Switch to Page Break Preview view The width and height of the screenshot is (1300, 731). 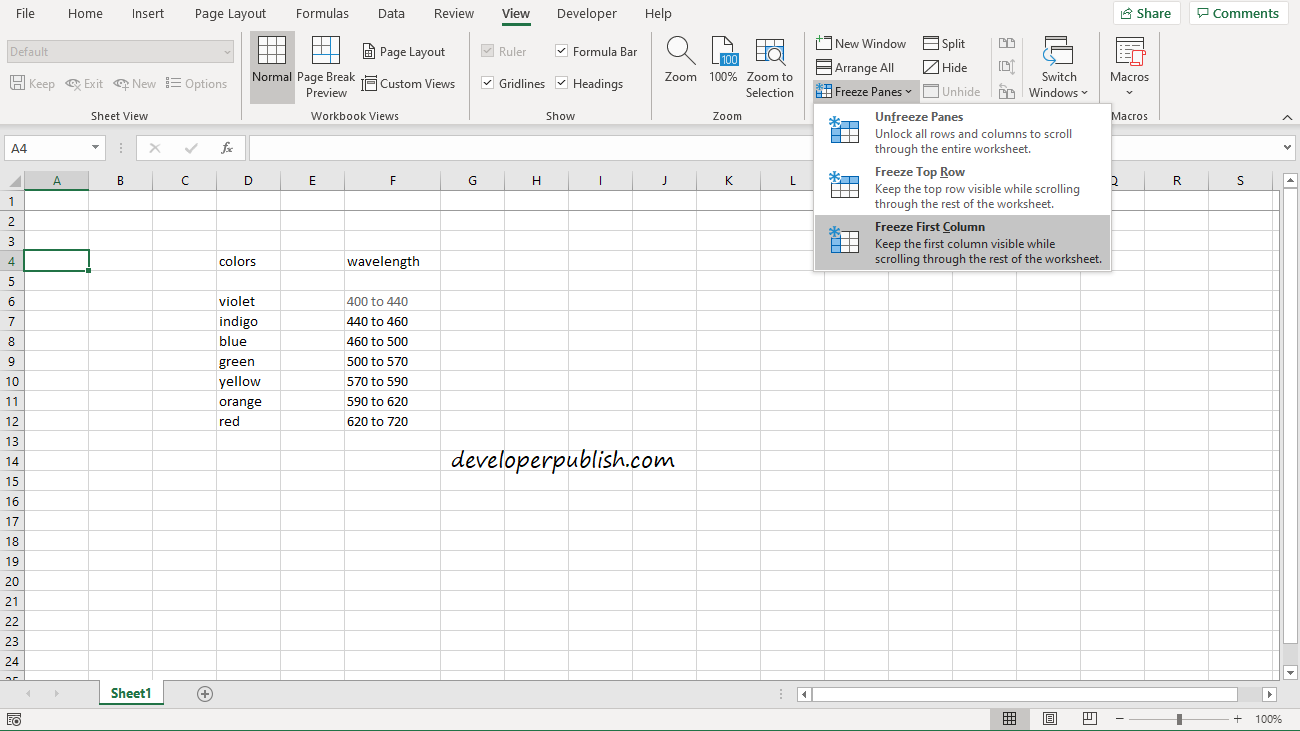click(x=325, y=66)
